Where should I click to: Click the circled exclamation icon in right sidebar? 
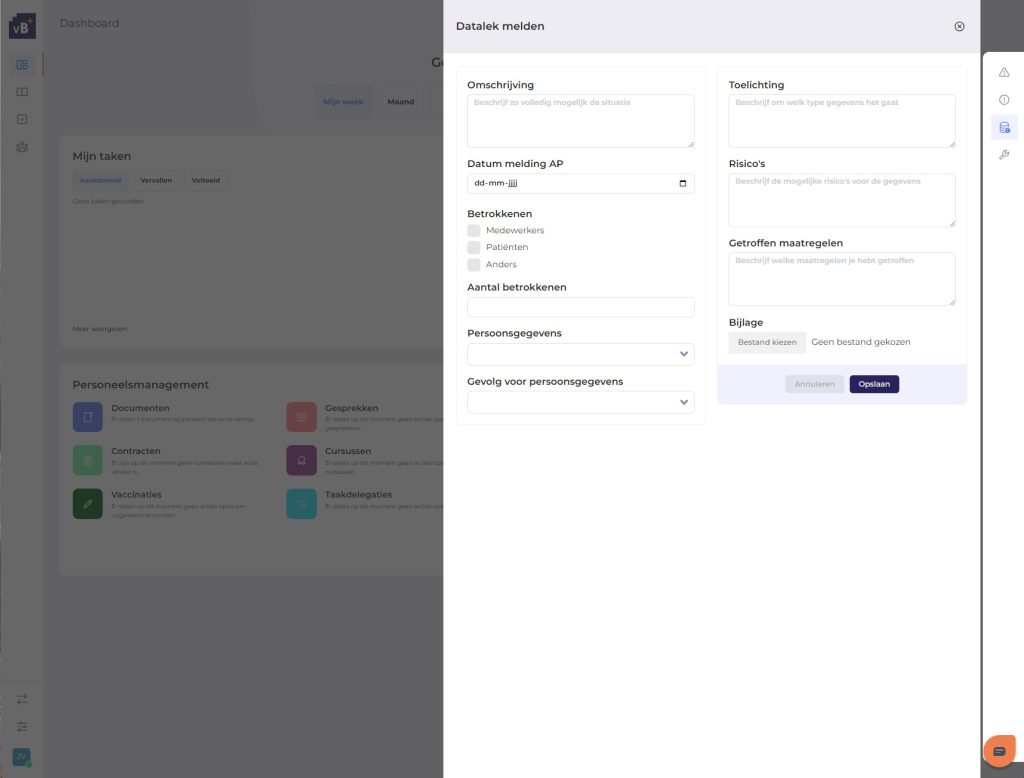pos(1004,100)
